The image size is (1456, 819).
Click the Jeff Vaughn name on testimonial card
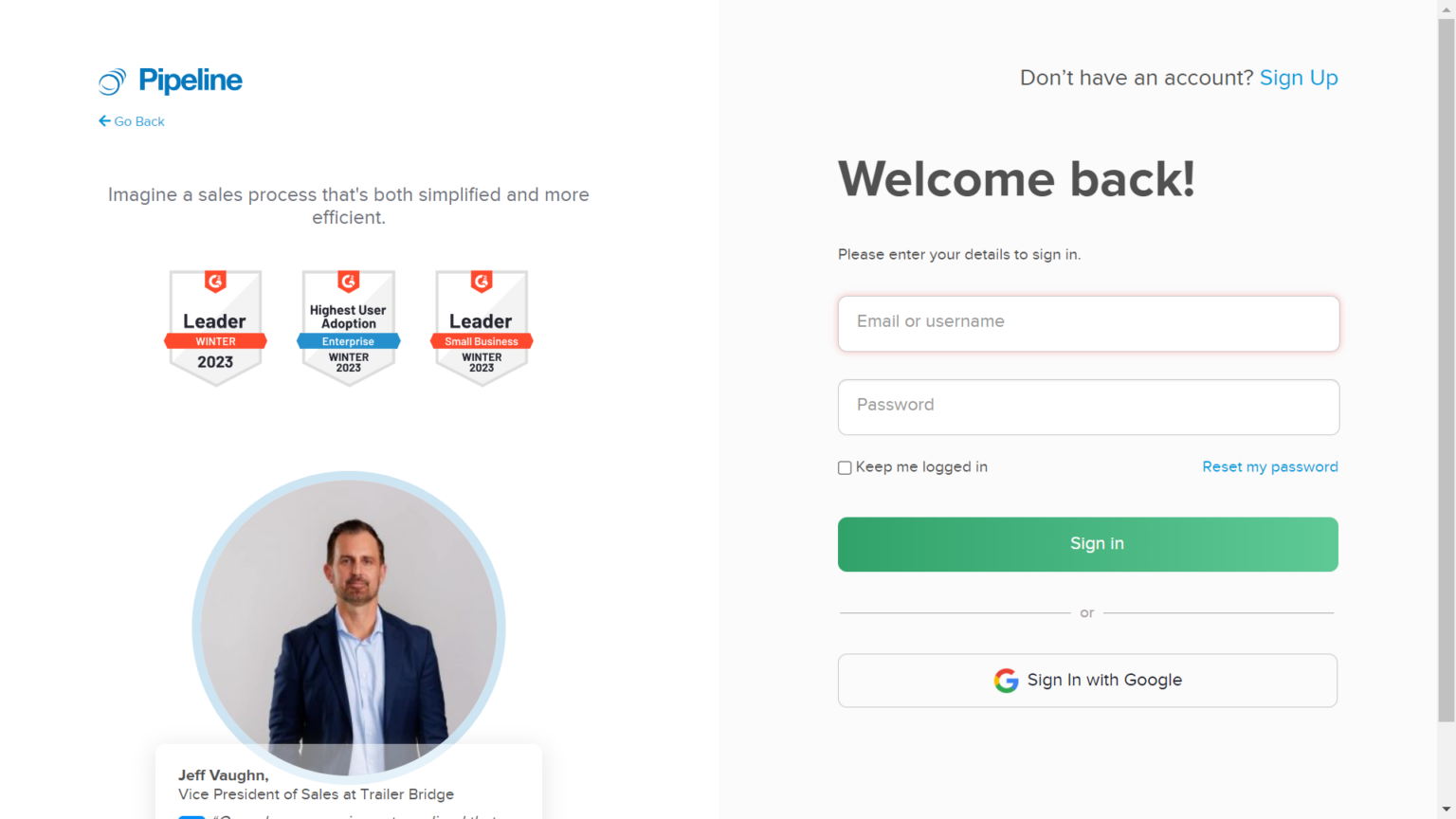click(223, 775)
